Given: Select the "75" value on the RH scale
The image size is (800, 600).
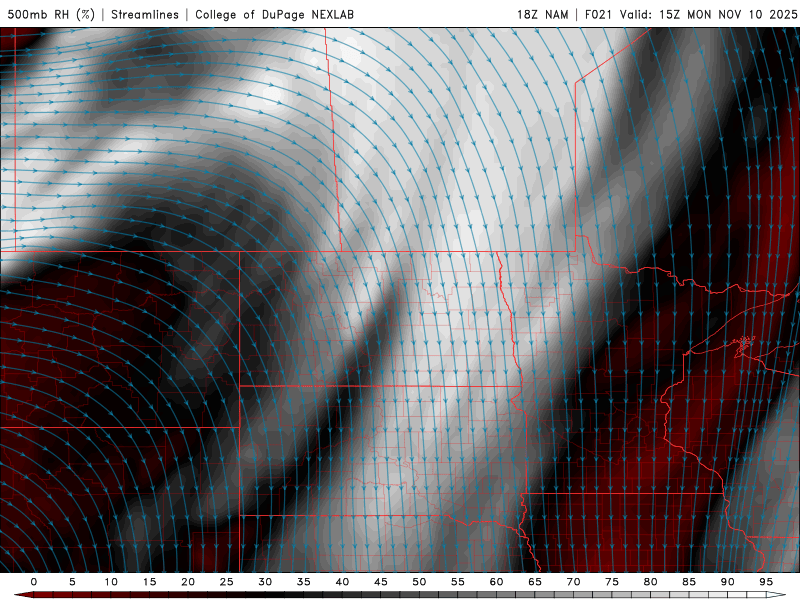Looking at the screenshot, I should tap(612, 582).
